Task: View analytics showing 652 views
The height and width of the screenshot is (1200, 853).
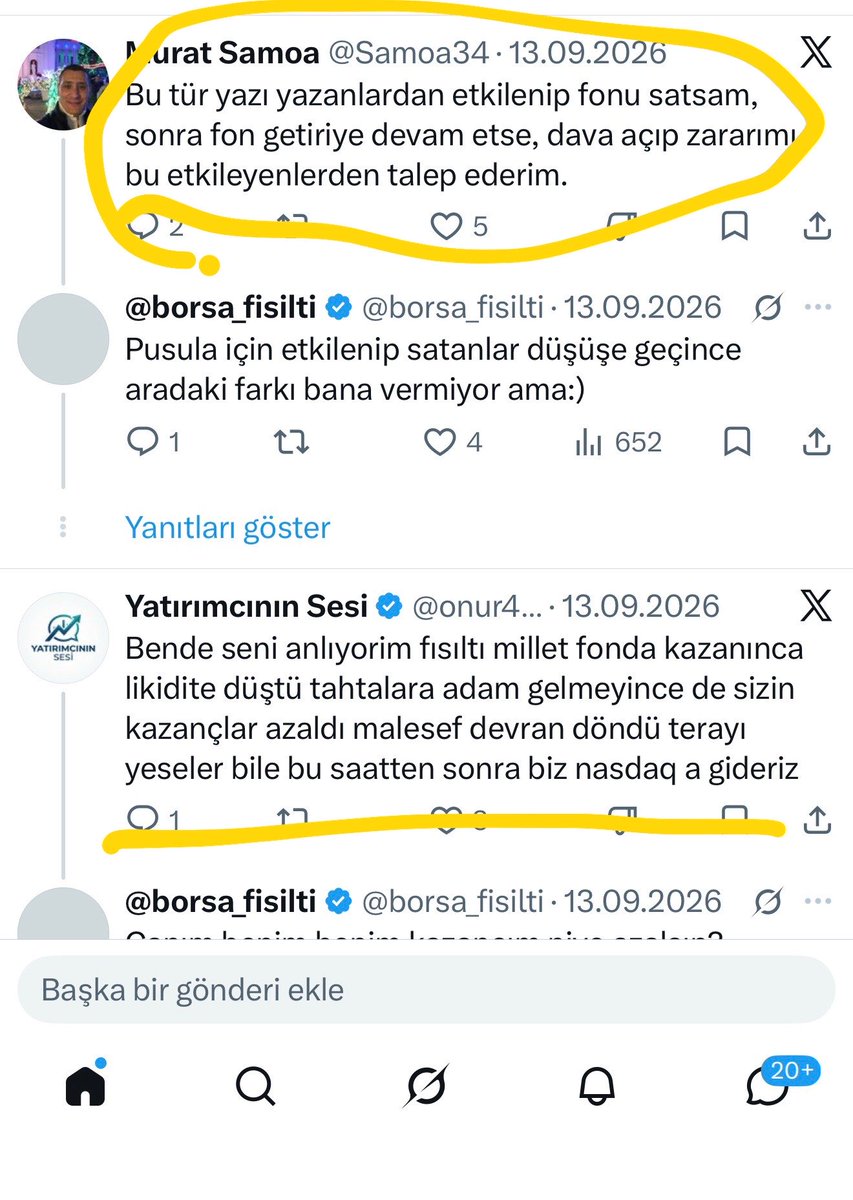Action: [619, 442]
